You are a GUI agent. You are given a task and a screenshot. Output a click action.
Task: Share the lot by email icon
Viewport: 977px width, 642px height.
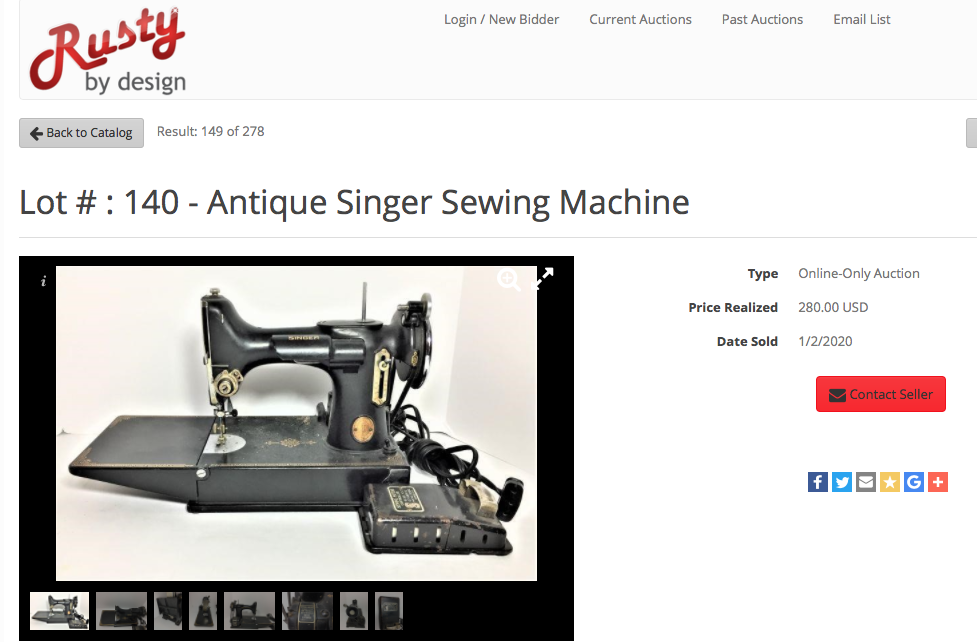click(865, 482)
